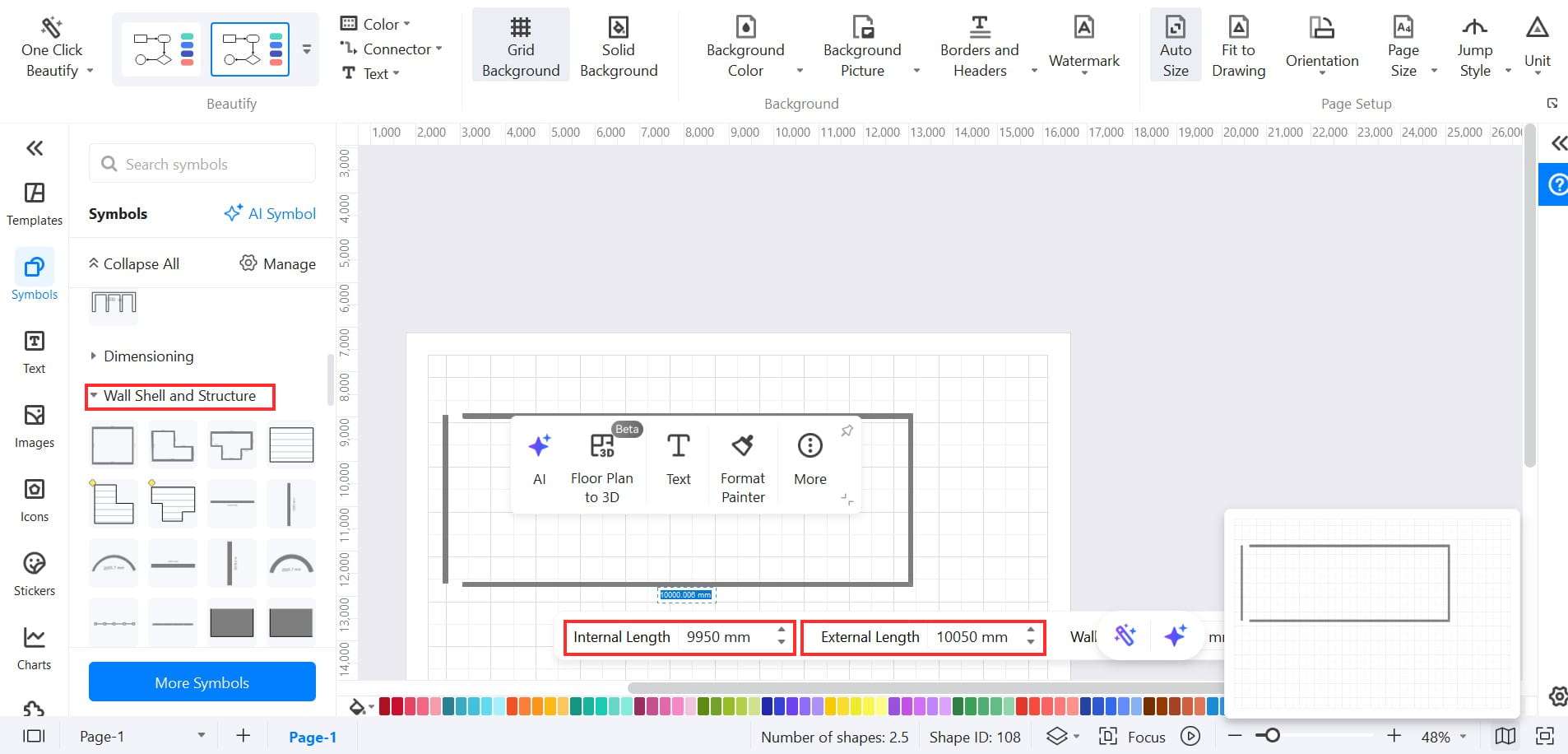Screen dimensions: 1568x754
Task: Click Text tool in floating toolbar
Action: coord(679,459)
